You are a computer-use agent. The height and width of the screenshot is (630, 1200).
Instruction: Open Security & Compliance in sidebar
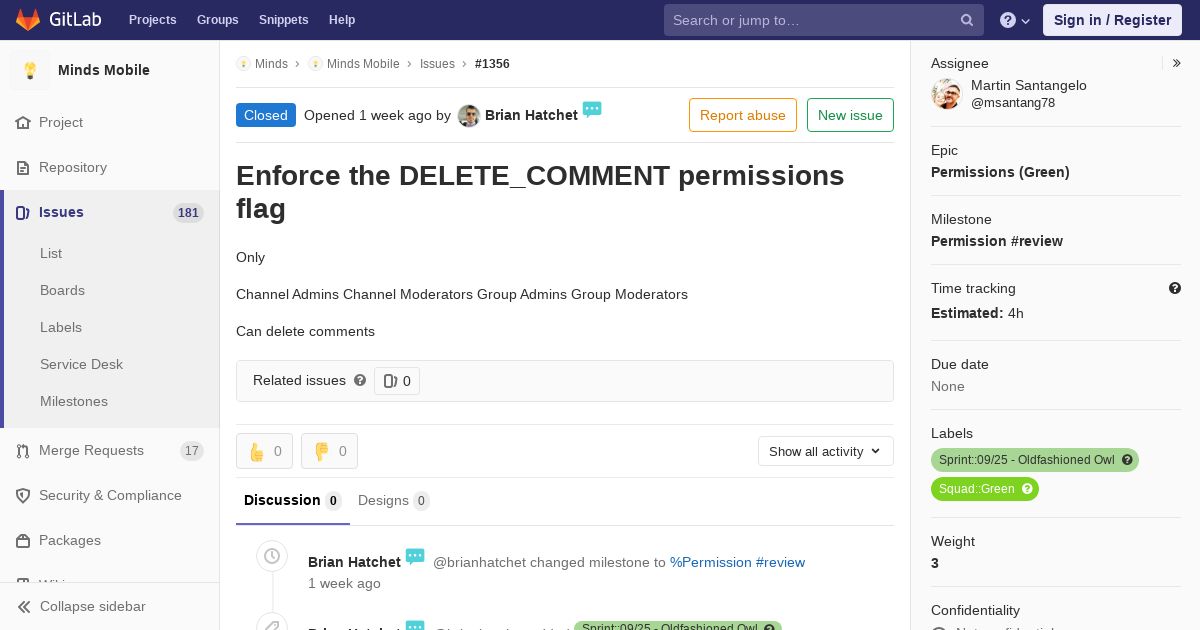coord(110,495)
